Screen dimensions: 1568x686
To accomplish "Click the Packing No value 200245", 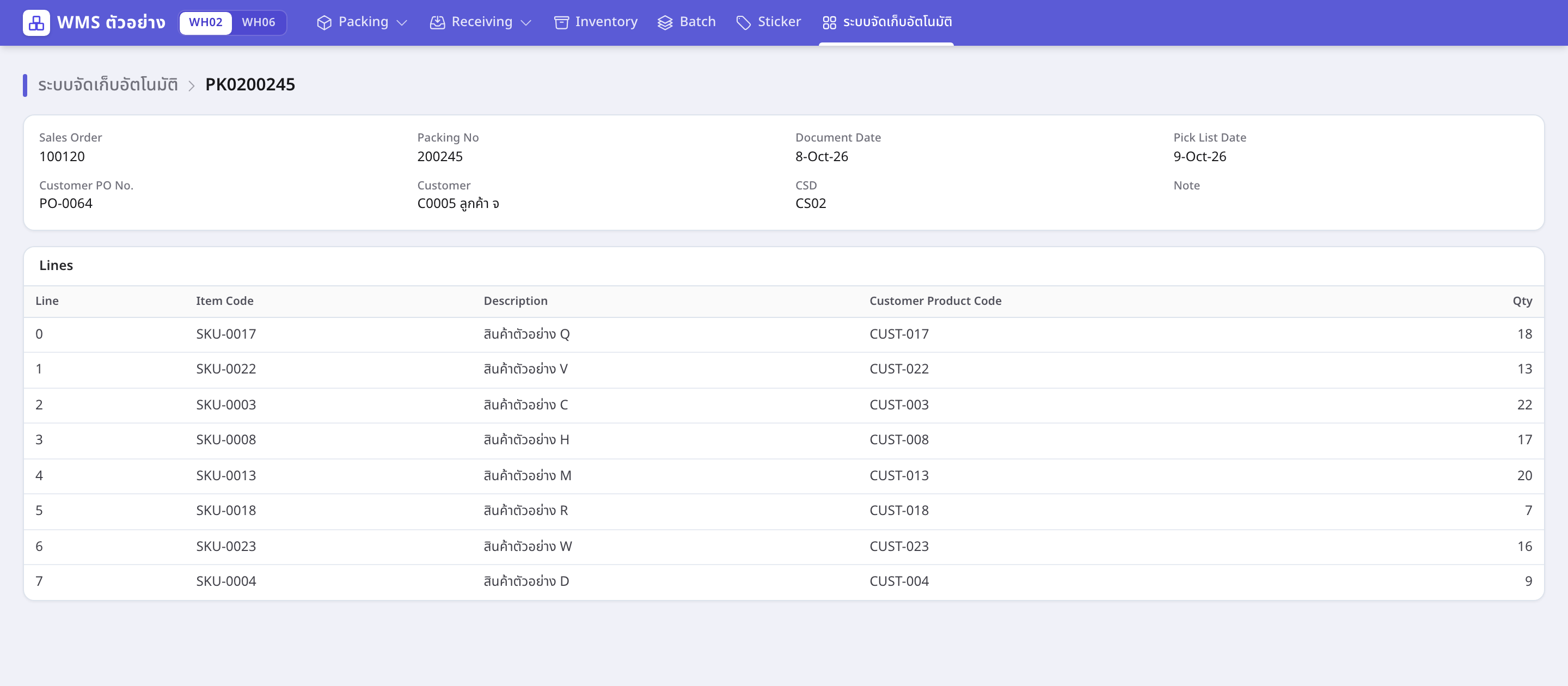I will coord(440,156).
